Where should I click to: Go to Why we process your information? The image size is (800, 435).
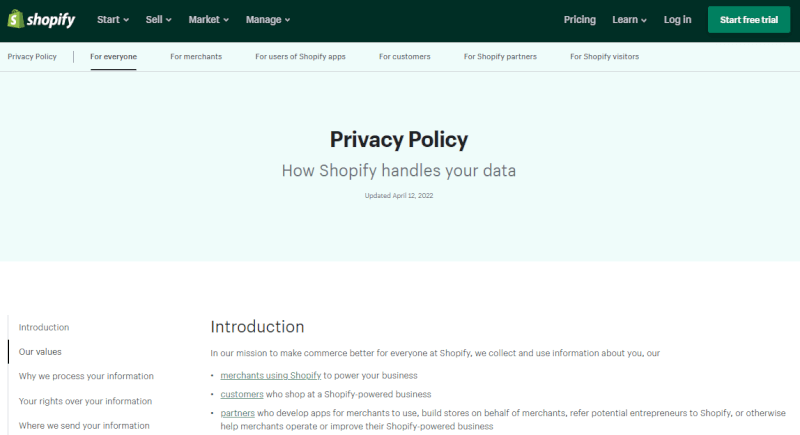[86, 376]
